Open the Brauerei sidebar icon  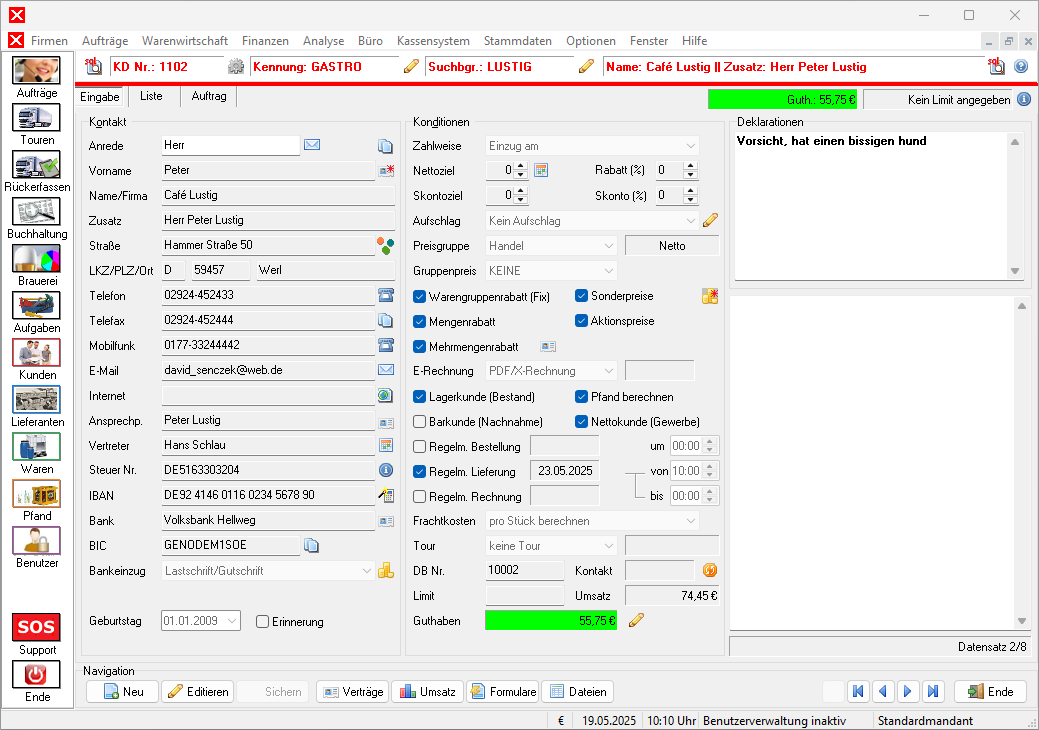click(36, 259)
